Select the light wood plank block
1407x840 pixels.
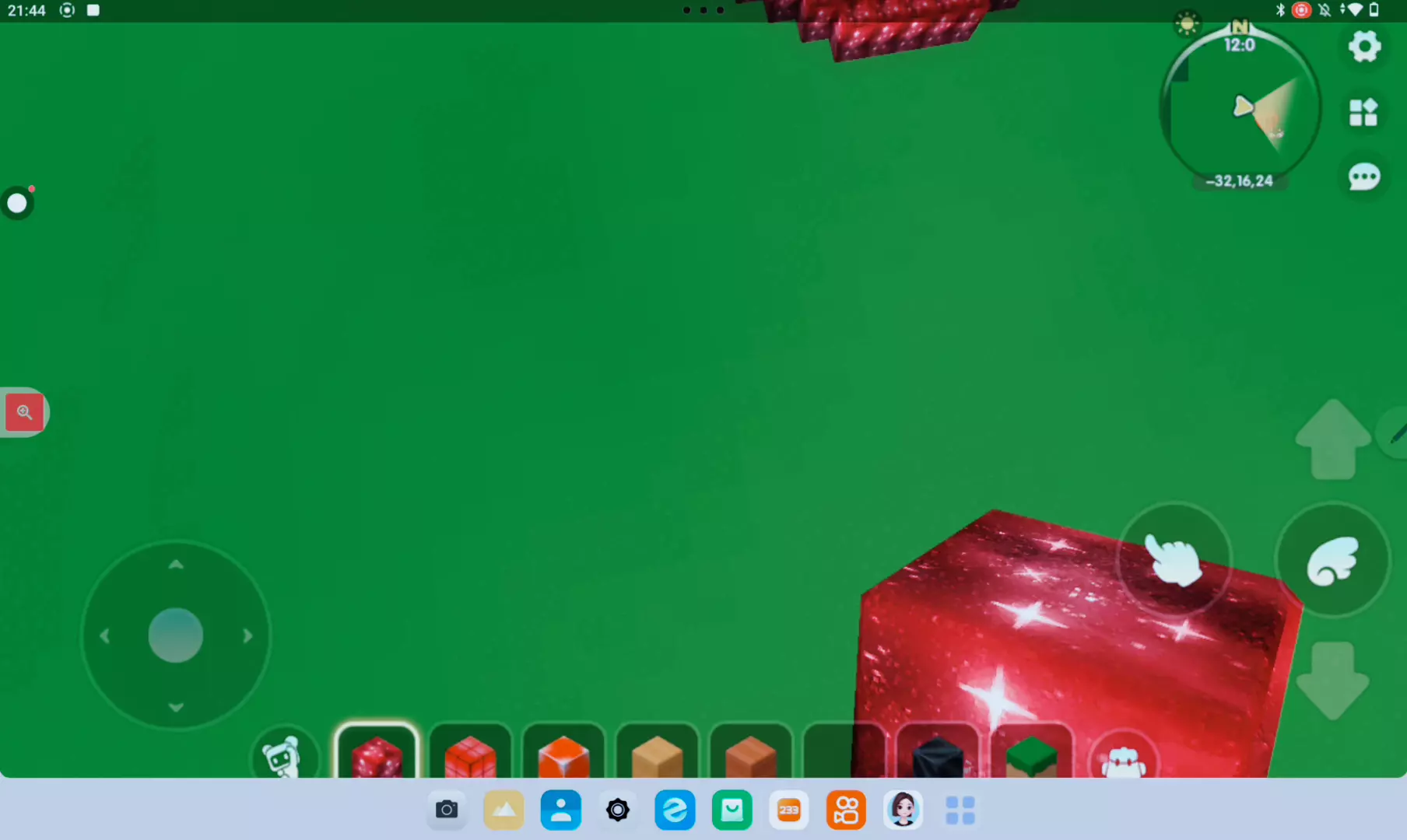(657, 754)
